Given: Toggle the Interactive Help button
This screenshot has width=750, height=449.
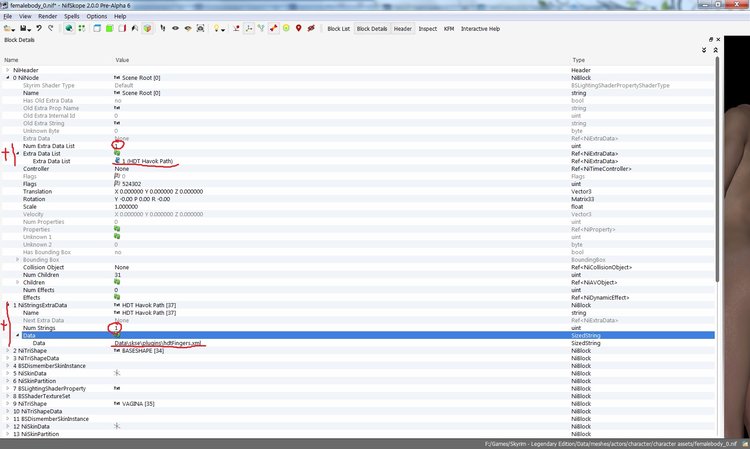Looking at the screenshot, I should click(x=480, y=29).
